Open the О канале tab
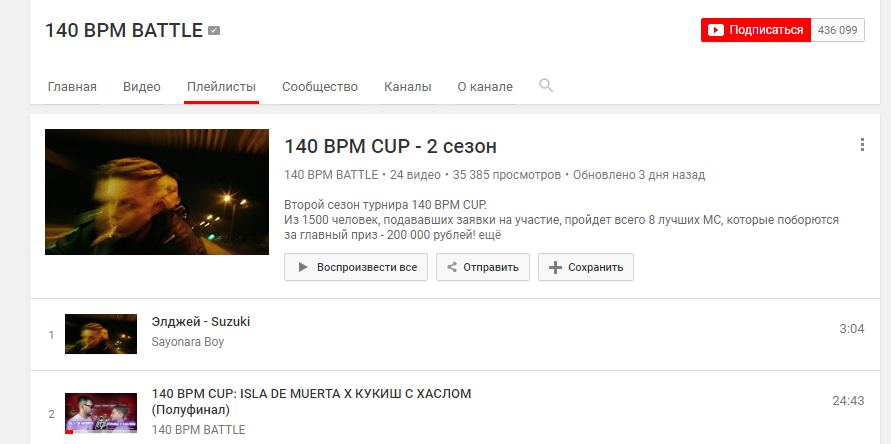 point(485,87)
